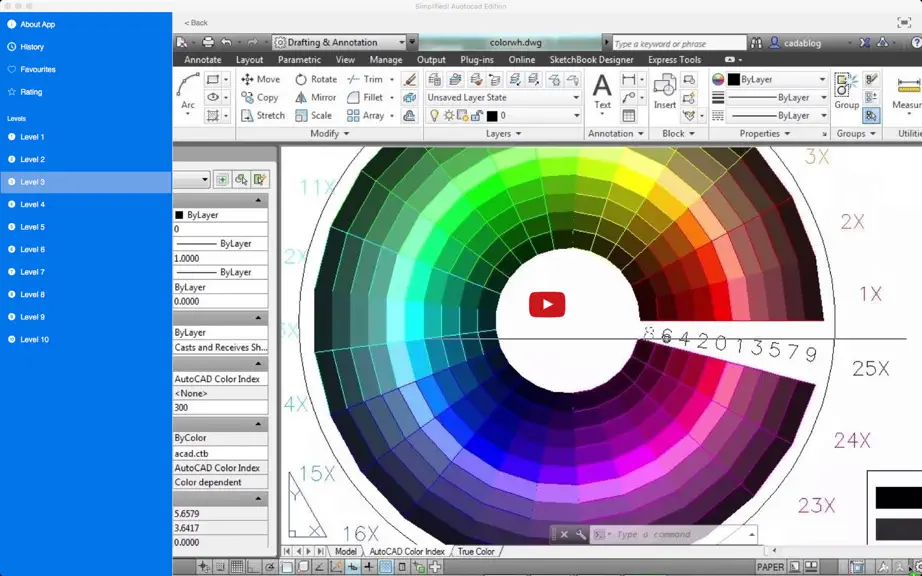Viewport: 922px width, 576px height.
Task: Click the Copy tool
Action: pos(259,98)
